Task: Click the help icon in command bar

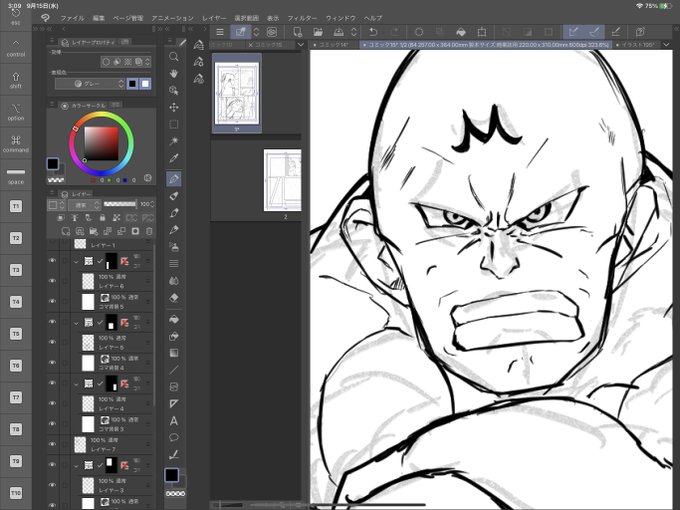Action: tap(640, 32)
